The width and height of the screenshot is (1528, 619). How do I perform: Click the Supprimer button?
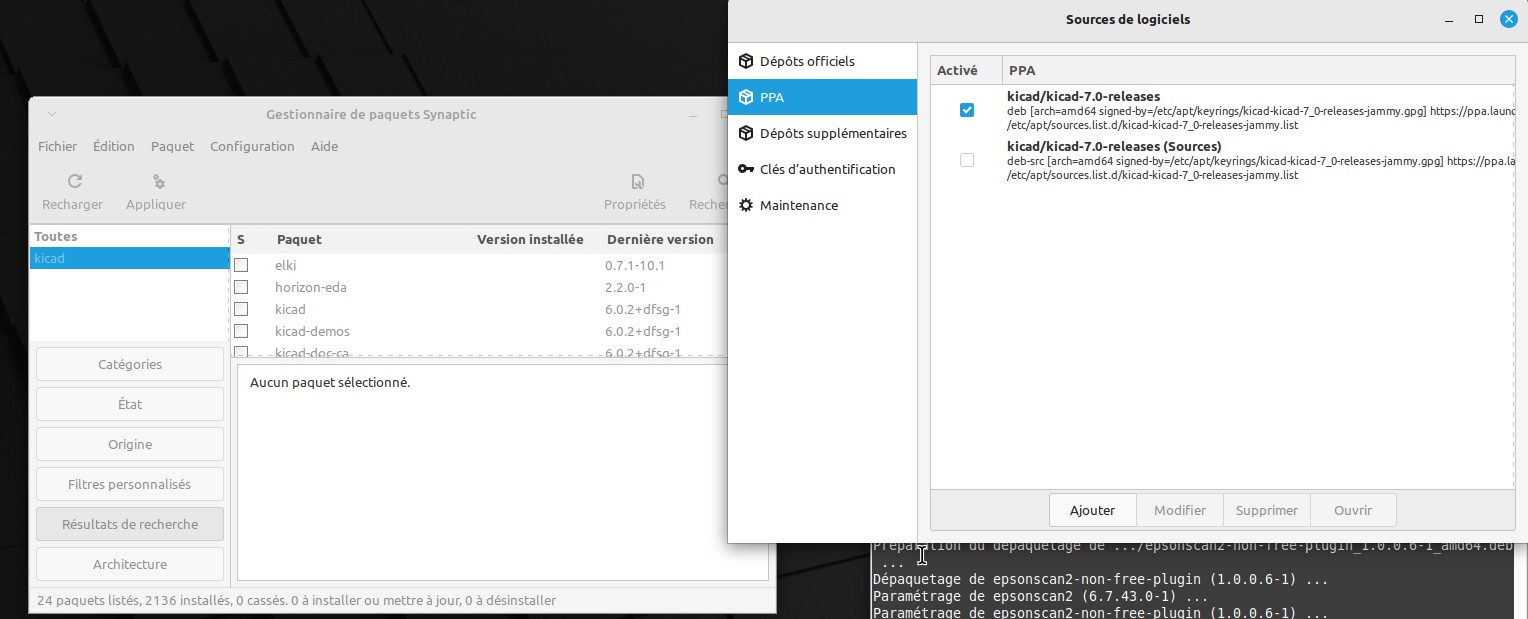point(1267,510)
